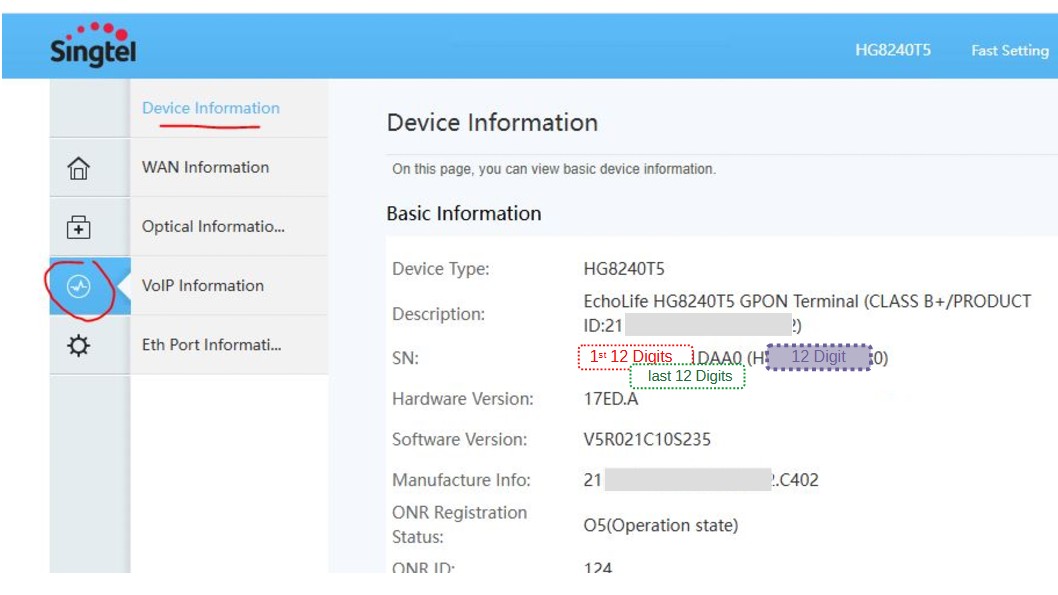Open the Home sidebar icon
Image resolution: width=1058 pixels, height=595 pixels.
coord(78,168)
